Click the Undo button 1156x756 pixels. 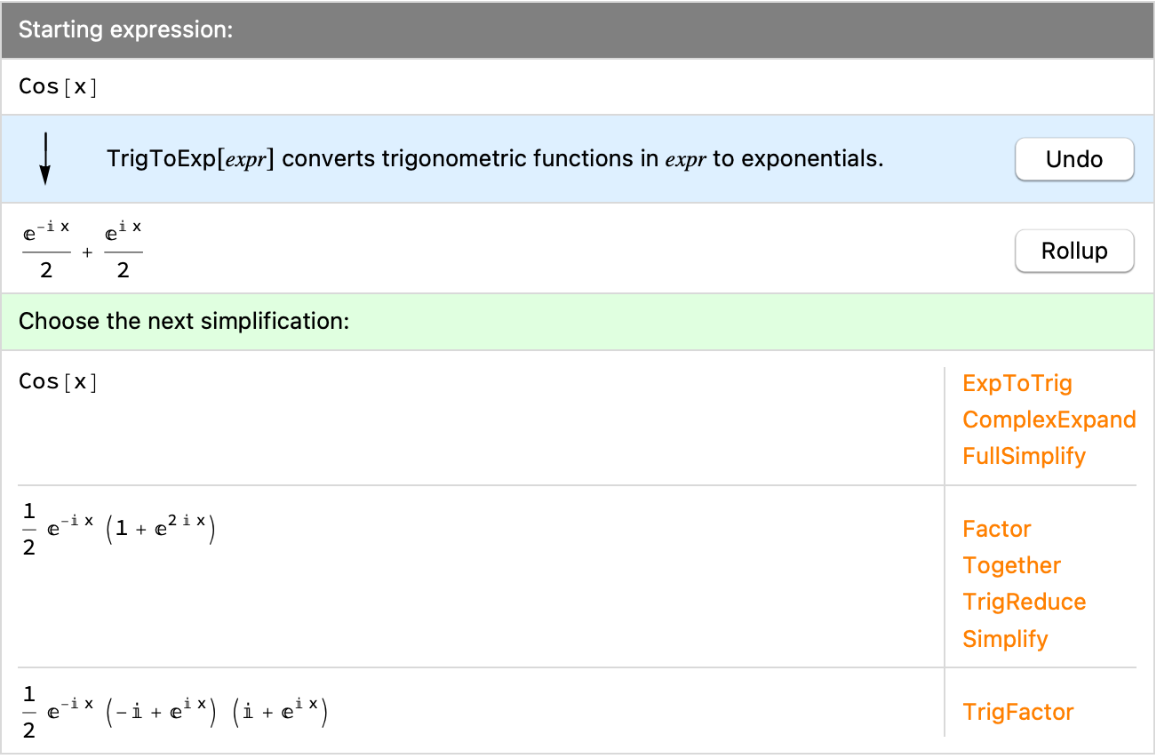coord(1074,160)
